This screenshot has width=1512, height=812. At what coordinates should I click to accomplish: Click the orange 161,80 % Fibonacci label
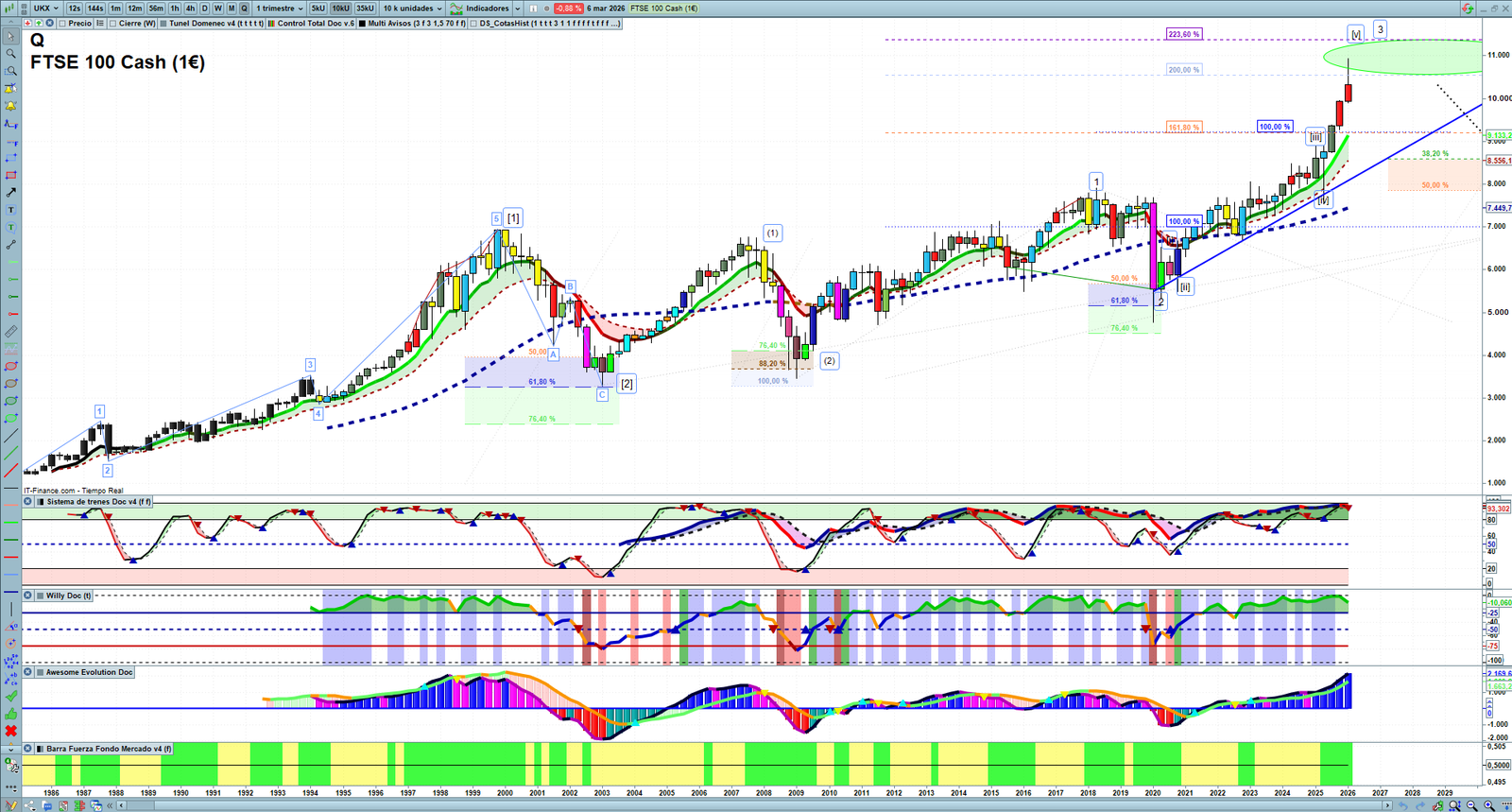click(1184, 128)
